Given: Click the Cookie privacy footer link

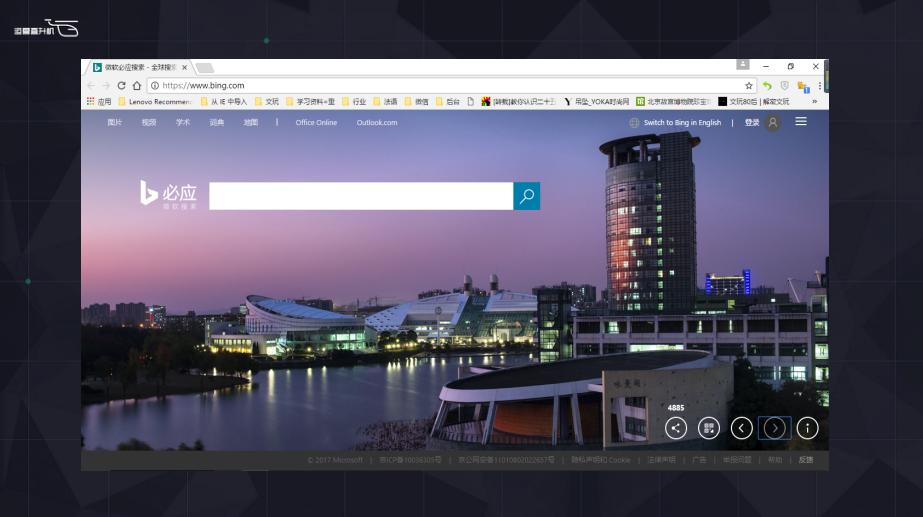Looking at the screenshot, I should tap(600, 460).
